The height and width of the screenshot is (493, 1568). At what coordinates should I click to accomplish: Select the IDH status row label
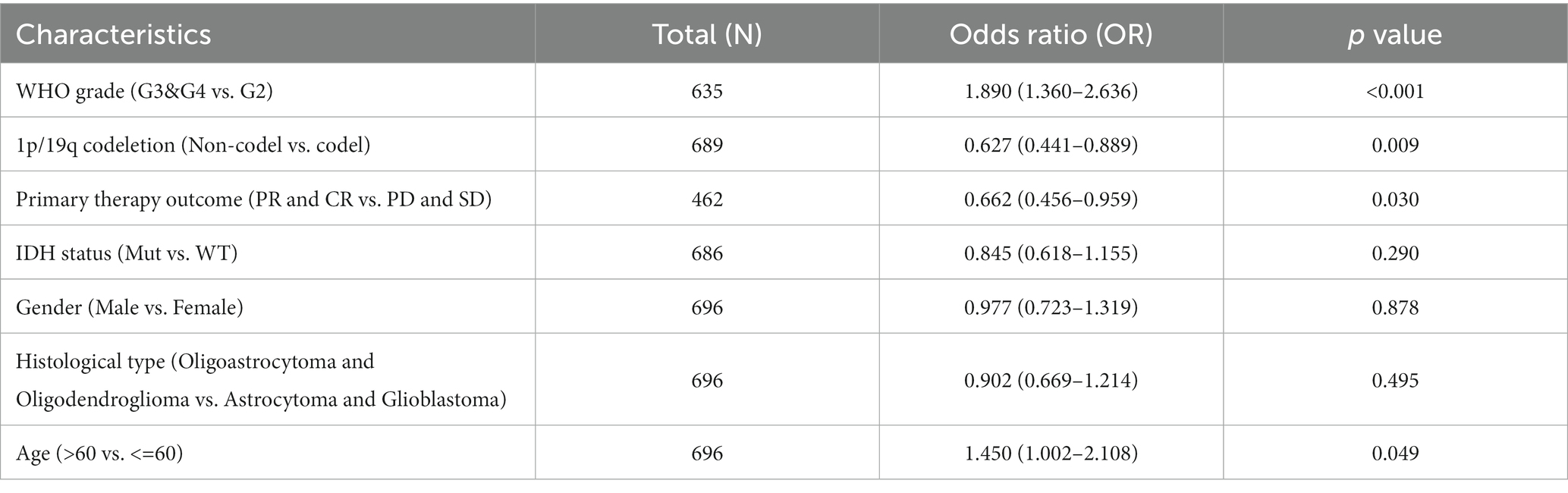coord(127,253)
